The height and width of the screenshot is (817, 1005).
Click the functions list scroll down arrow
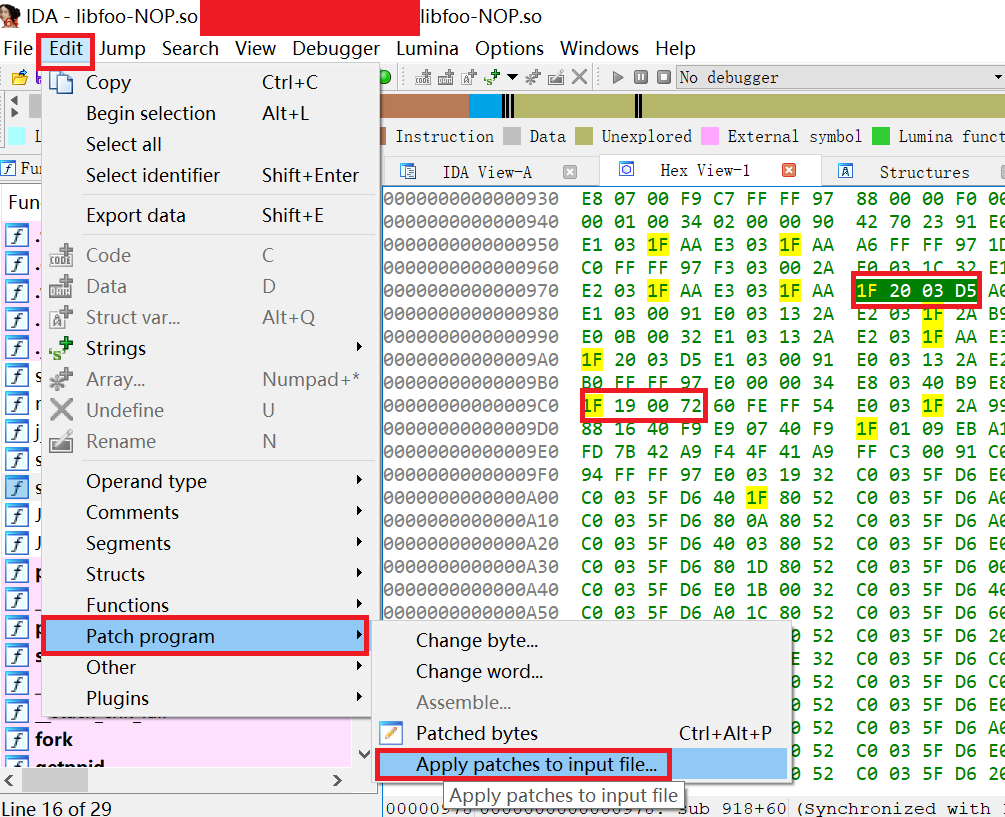coord(363,754)
